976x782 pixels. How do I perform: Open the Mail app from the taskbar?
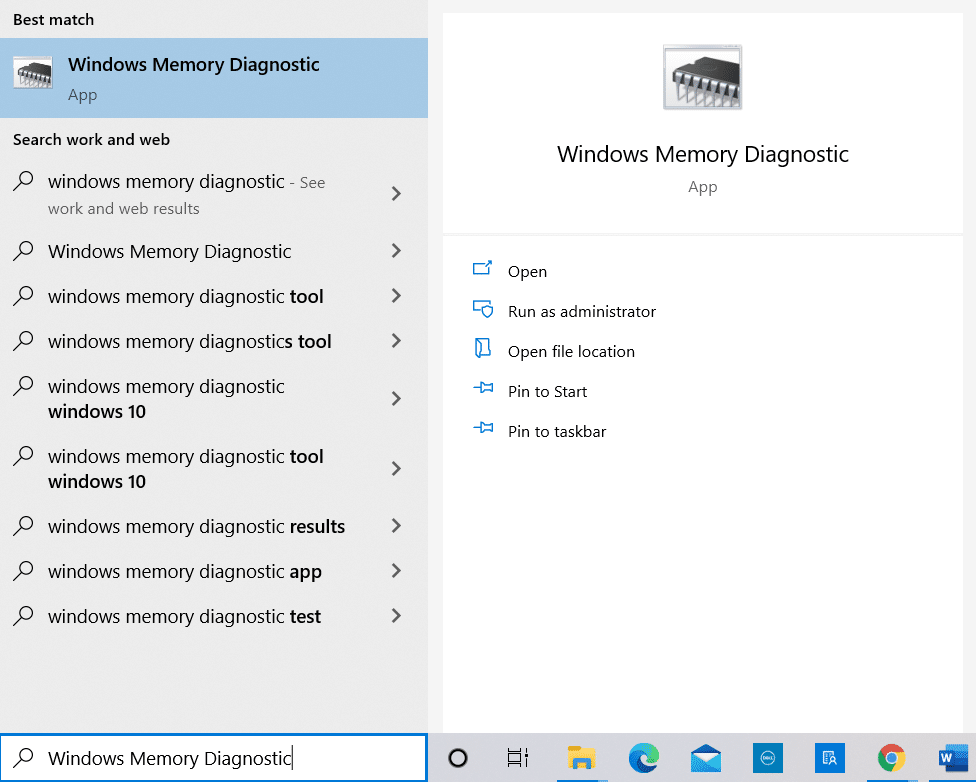[705, 758]
